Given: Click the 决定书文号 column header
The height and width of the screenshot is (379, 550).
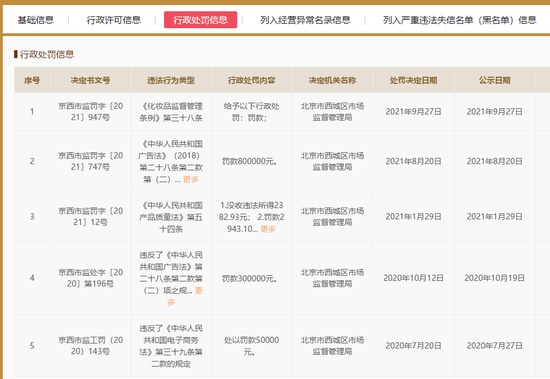Looking at the screenshot, I should pos(90,80).
